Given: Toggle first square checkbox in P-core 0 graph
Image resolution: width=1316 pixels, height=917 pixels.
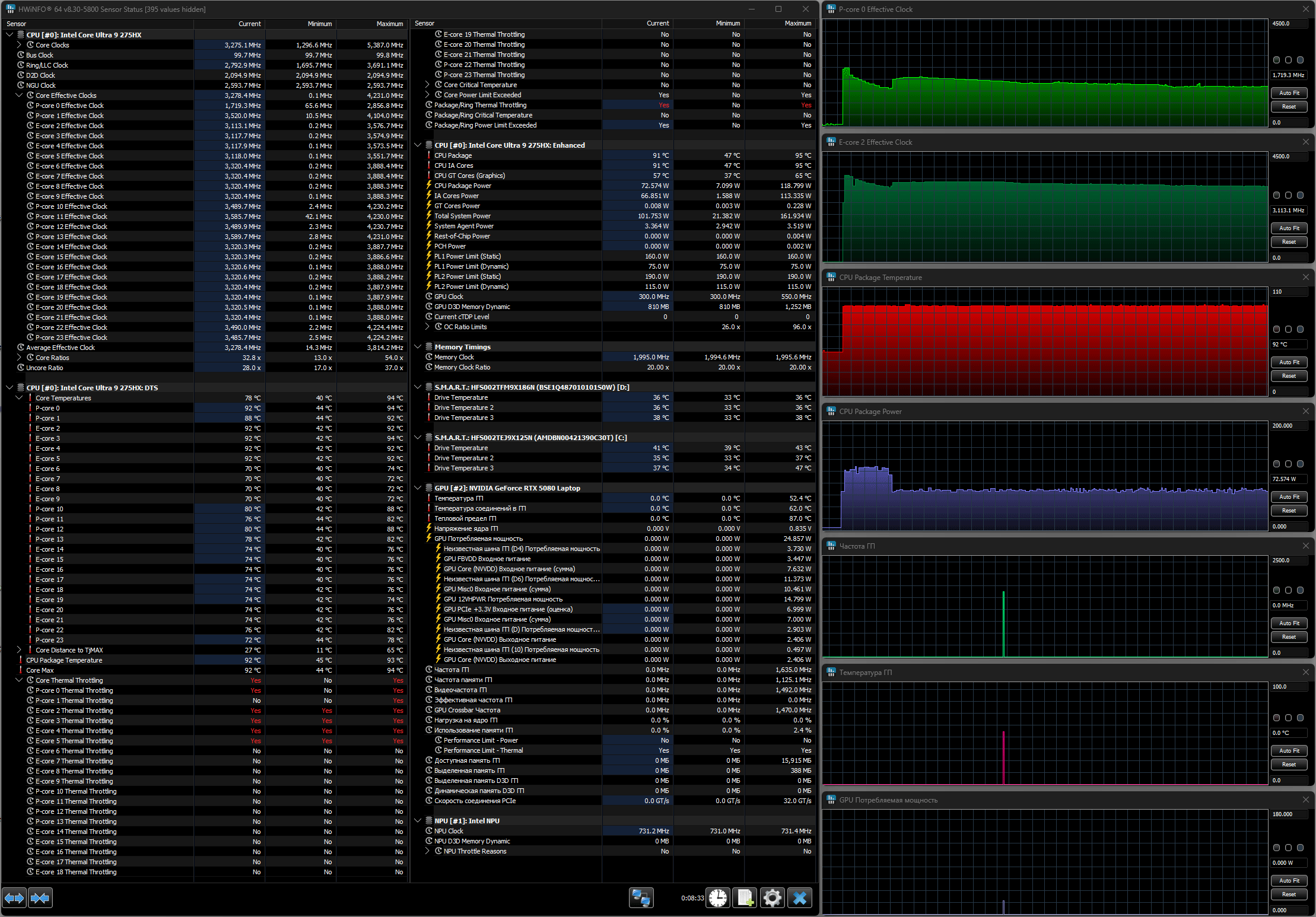Looking at the screenshot, I should point(1277,60).
